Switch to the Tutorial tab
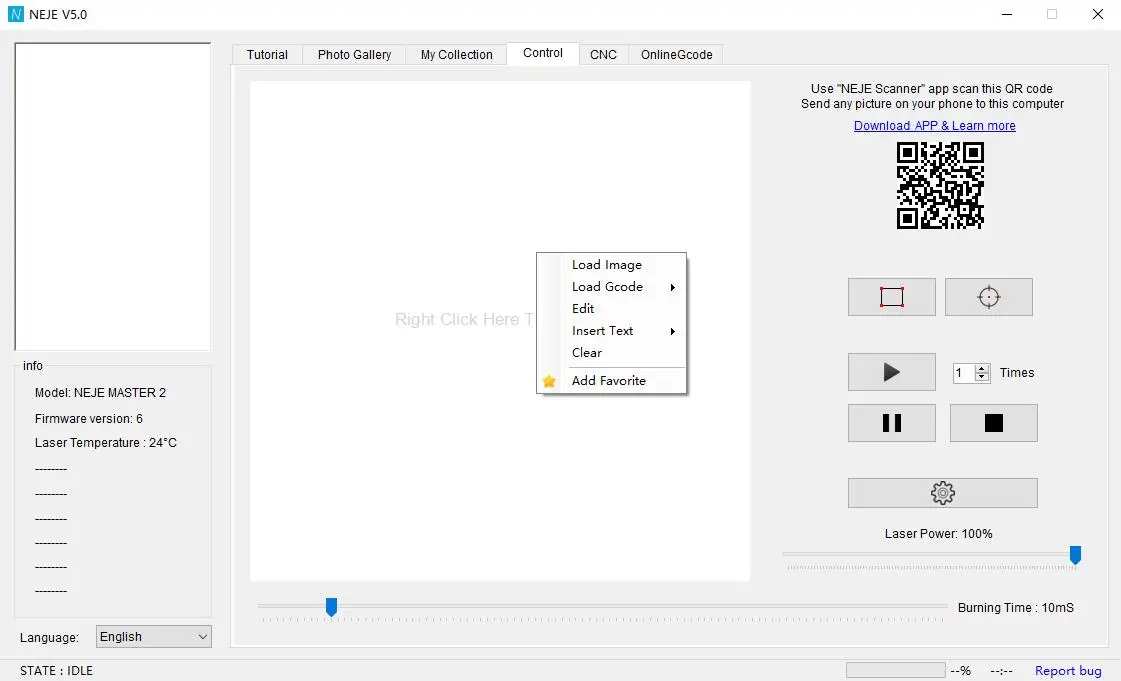Viewport: 1121px width, 681px height. pyautogui.click(x=267, y=55)
